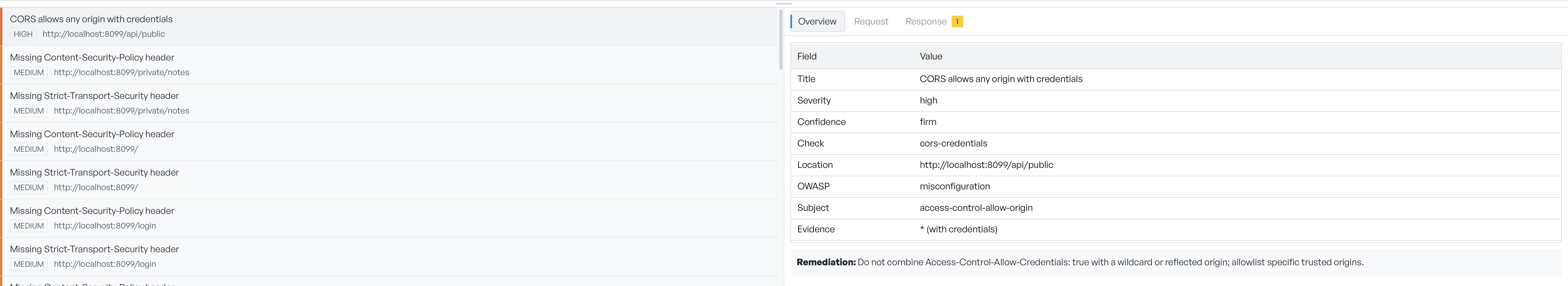
Task: Select Missing Strict-Transport-Security finding for /private/notes
Action: 390,103
